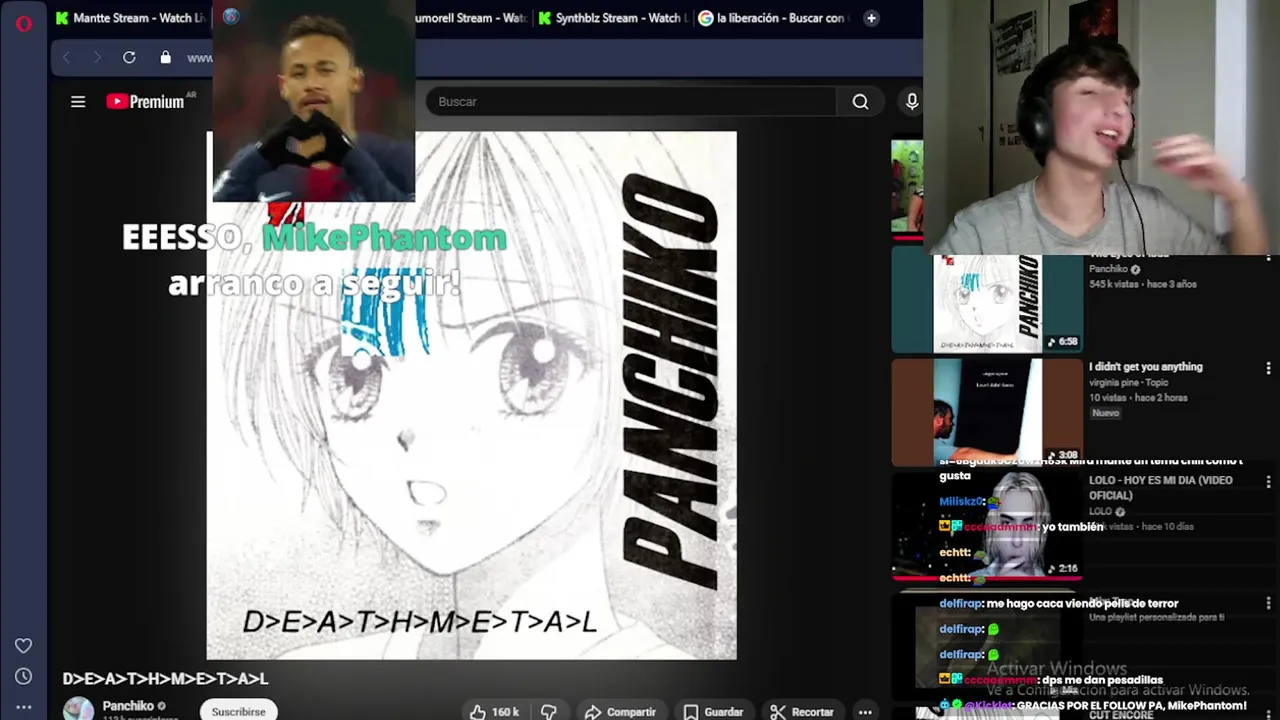Reload the current page
Viewport: 1280px width, 720px height.
[129, 58]
